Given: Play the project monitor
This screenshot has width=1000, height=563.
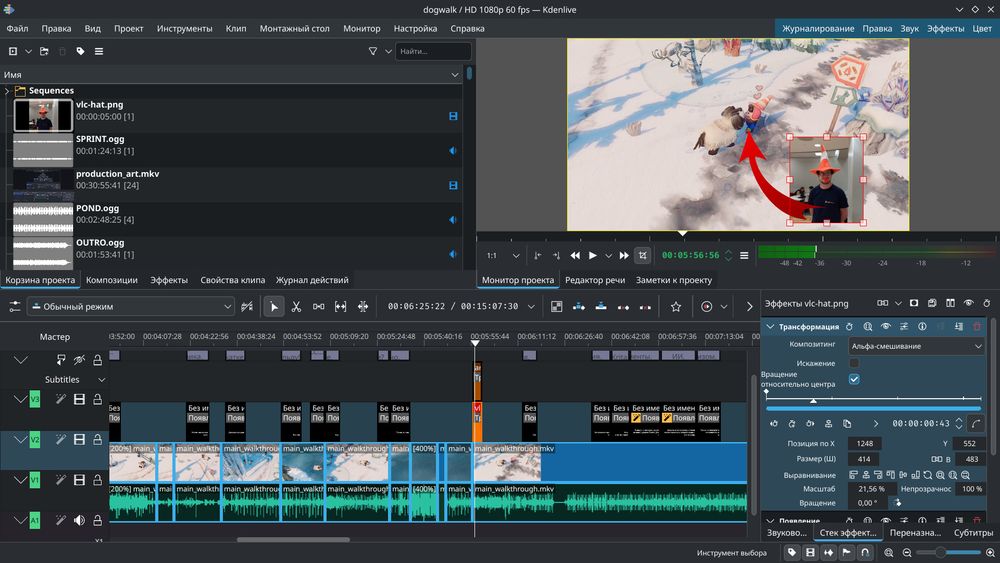Looking at the screenshot, I should (593, 255).
